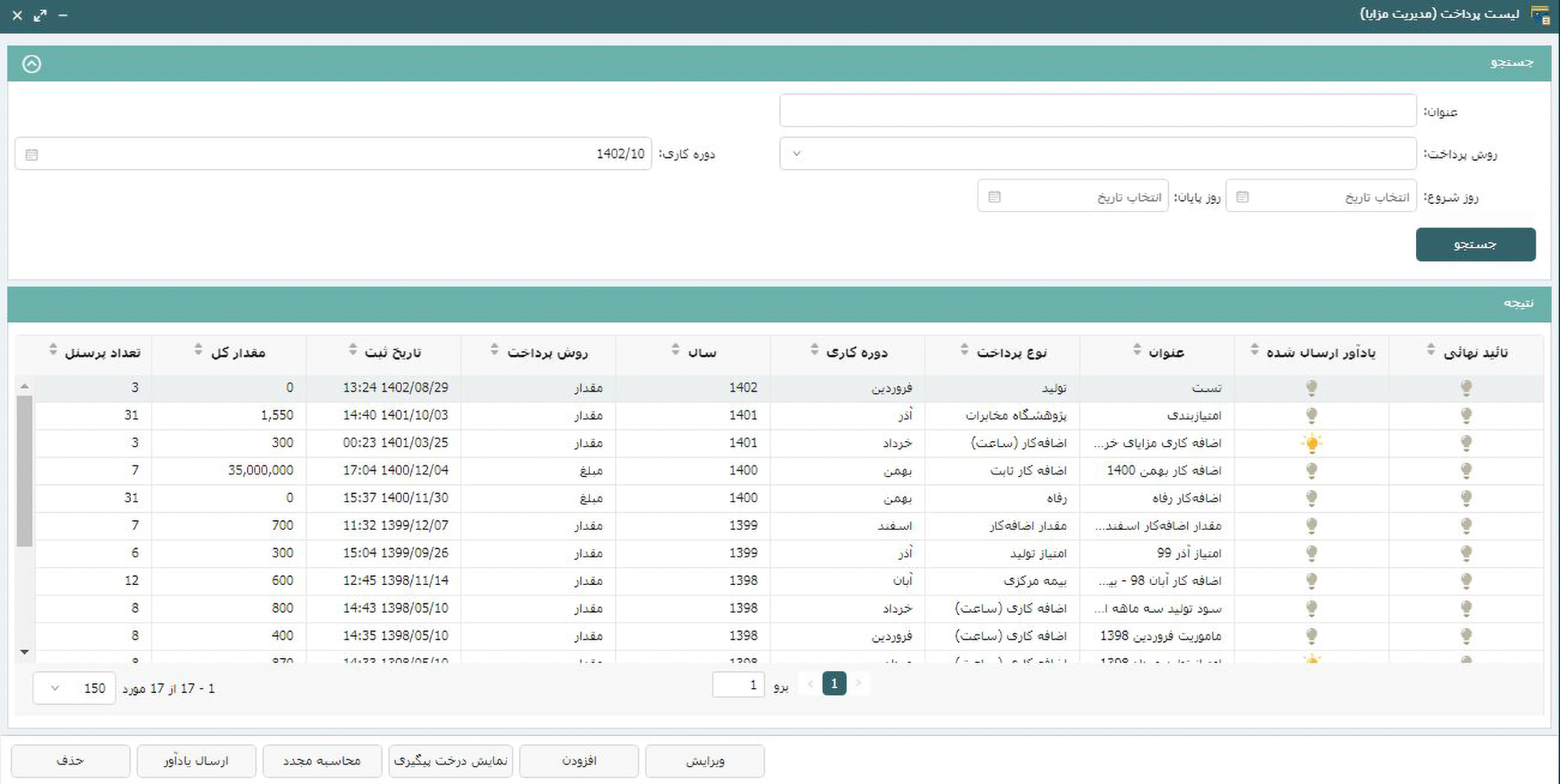The height and width of the screenshot is (784, 1560).
Task: Open calendar icon for روز پایان
Action: [994, 197]
